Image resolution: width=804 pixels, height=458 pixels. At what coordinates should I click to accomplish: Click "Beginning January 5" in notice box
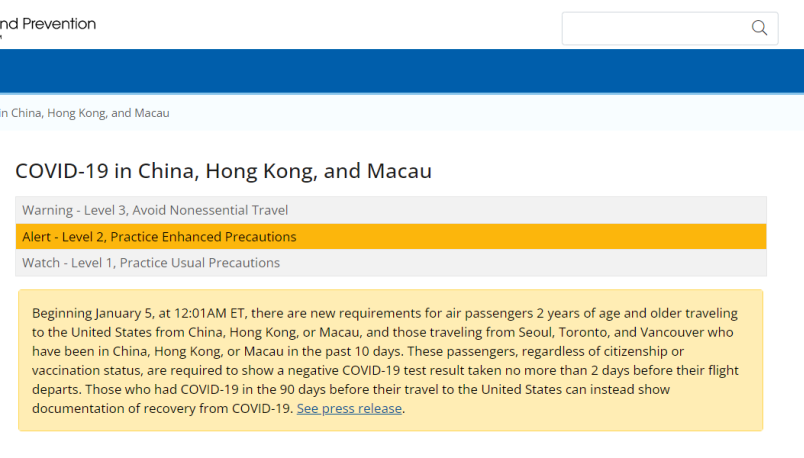coord(87,313)
